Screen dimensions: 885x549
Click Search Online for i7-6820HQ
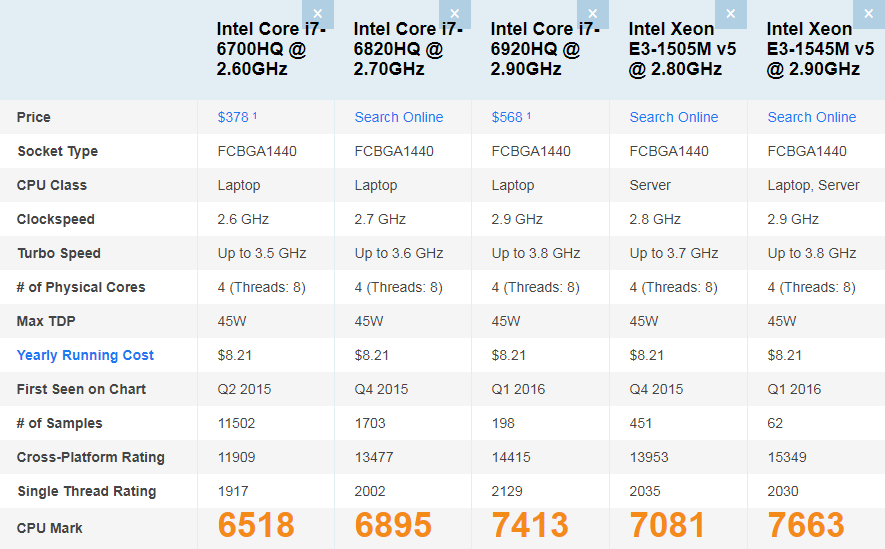pos(398,117)
